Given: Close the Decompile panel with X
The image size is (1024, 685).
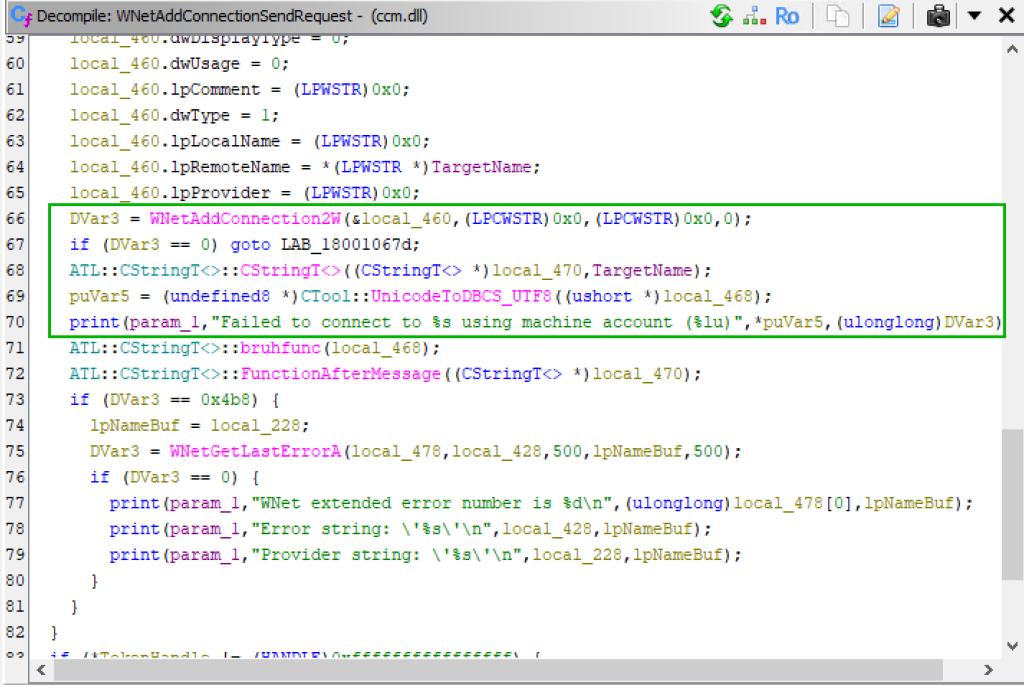Looking at the screenshot, I should coord(1005,16).
